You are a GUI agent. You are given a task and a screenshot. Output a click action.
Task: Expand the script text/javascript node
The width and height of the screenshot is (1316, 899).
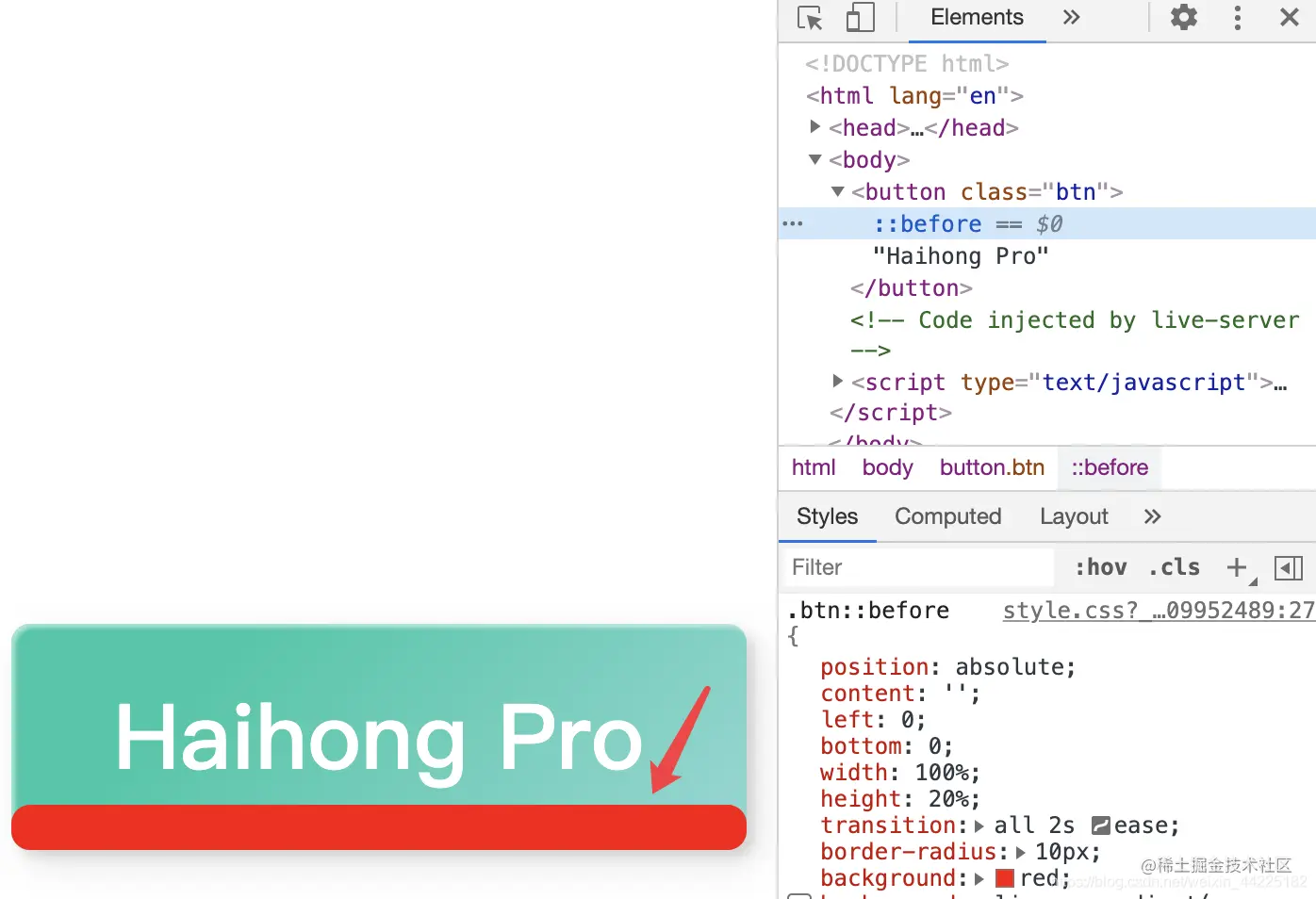click(838, 381)
